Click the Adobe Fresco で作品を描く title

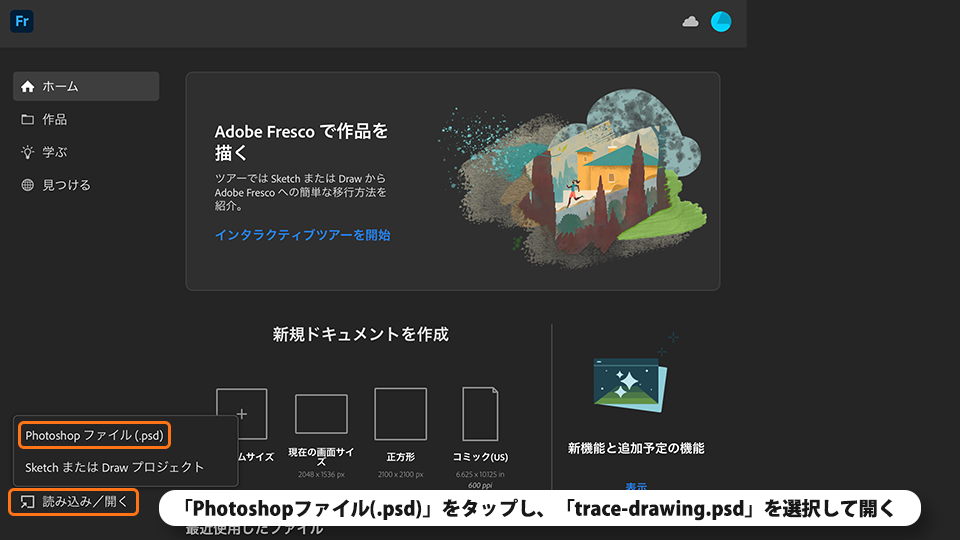(x=301, y=141)
